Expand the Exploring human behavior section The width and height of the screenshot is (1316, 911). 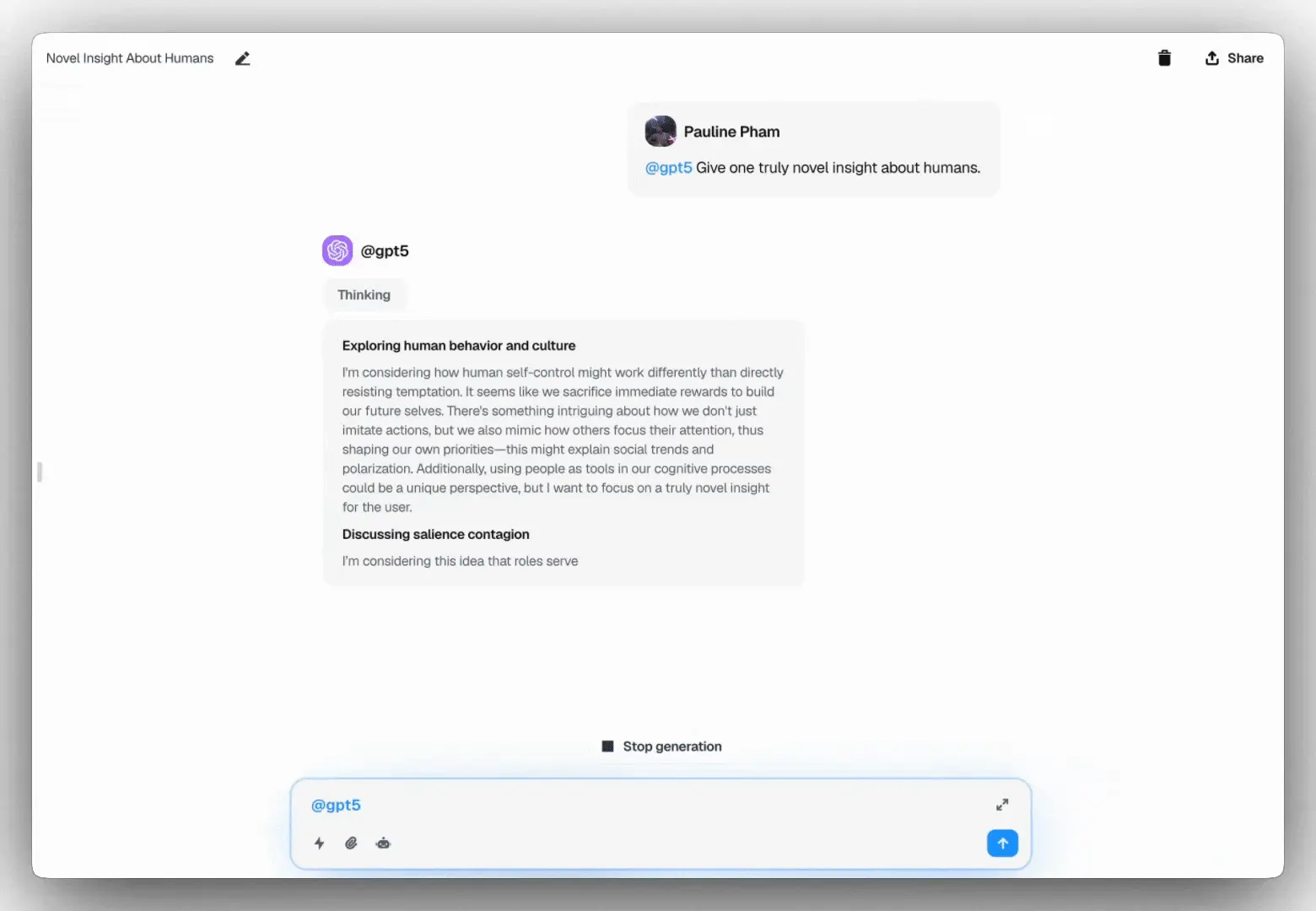click(x=458, y=345)
